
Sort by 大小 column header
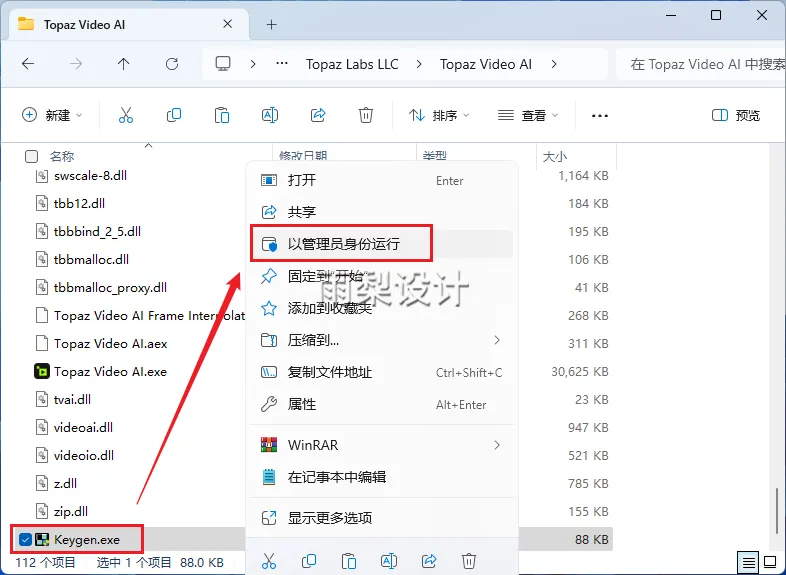click(576, 156)
